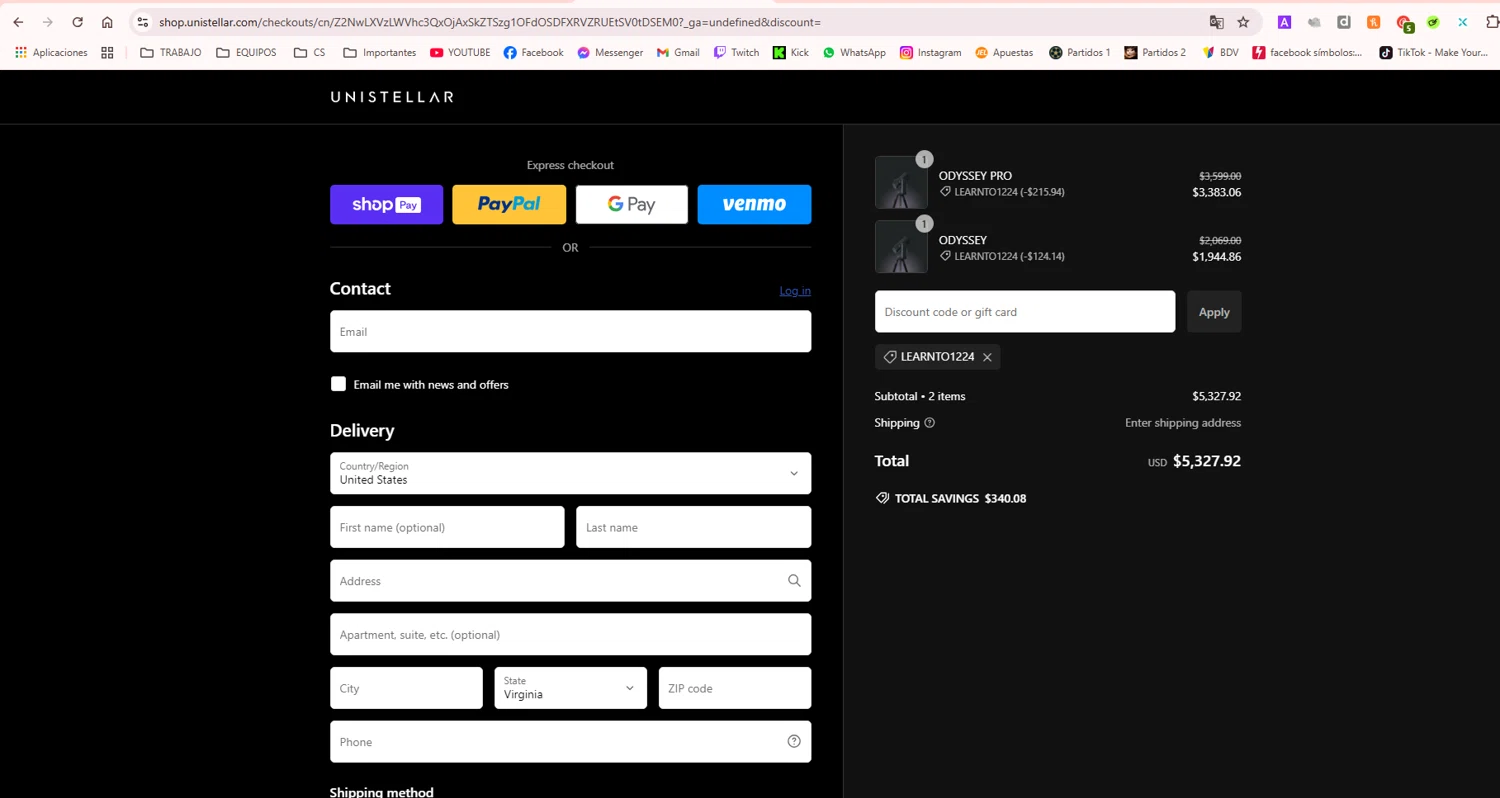Click the ZIP code field

[x=735, y=688]
